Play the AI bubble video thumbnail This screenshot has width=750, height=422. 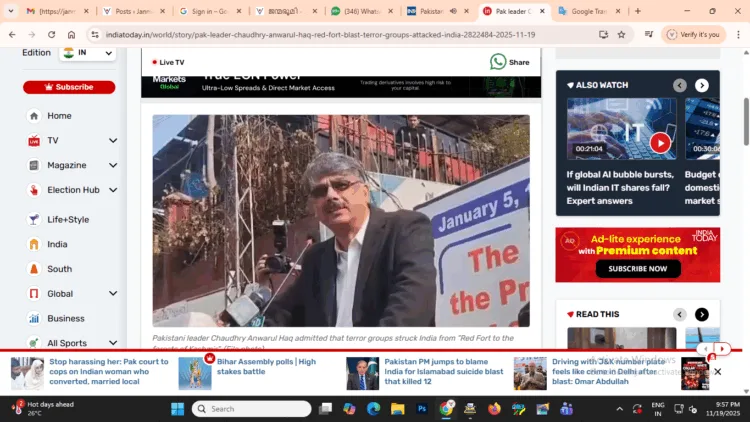(x=660, y=143)
